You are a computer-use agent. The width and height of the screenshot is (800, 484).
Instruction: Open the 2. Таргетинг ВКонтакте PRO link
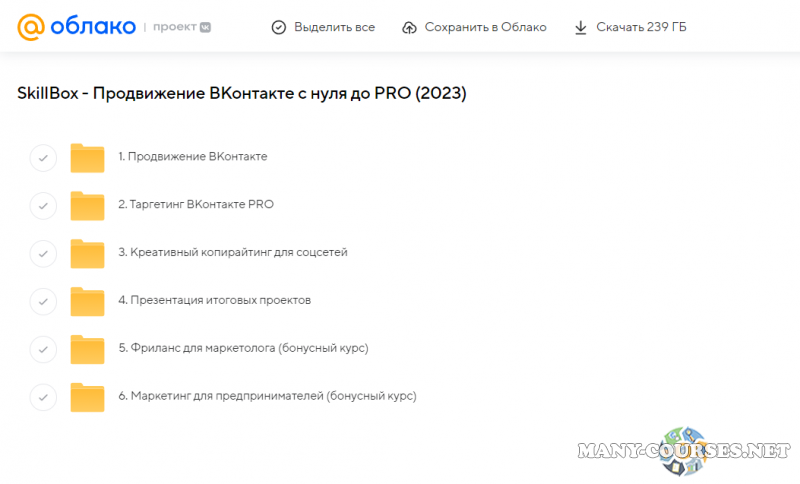point(196,204)
